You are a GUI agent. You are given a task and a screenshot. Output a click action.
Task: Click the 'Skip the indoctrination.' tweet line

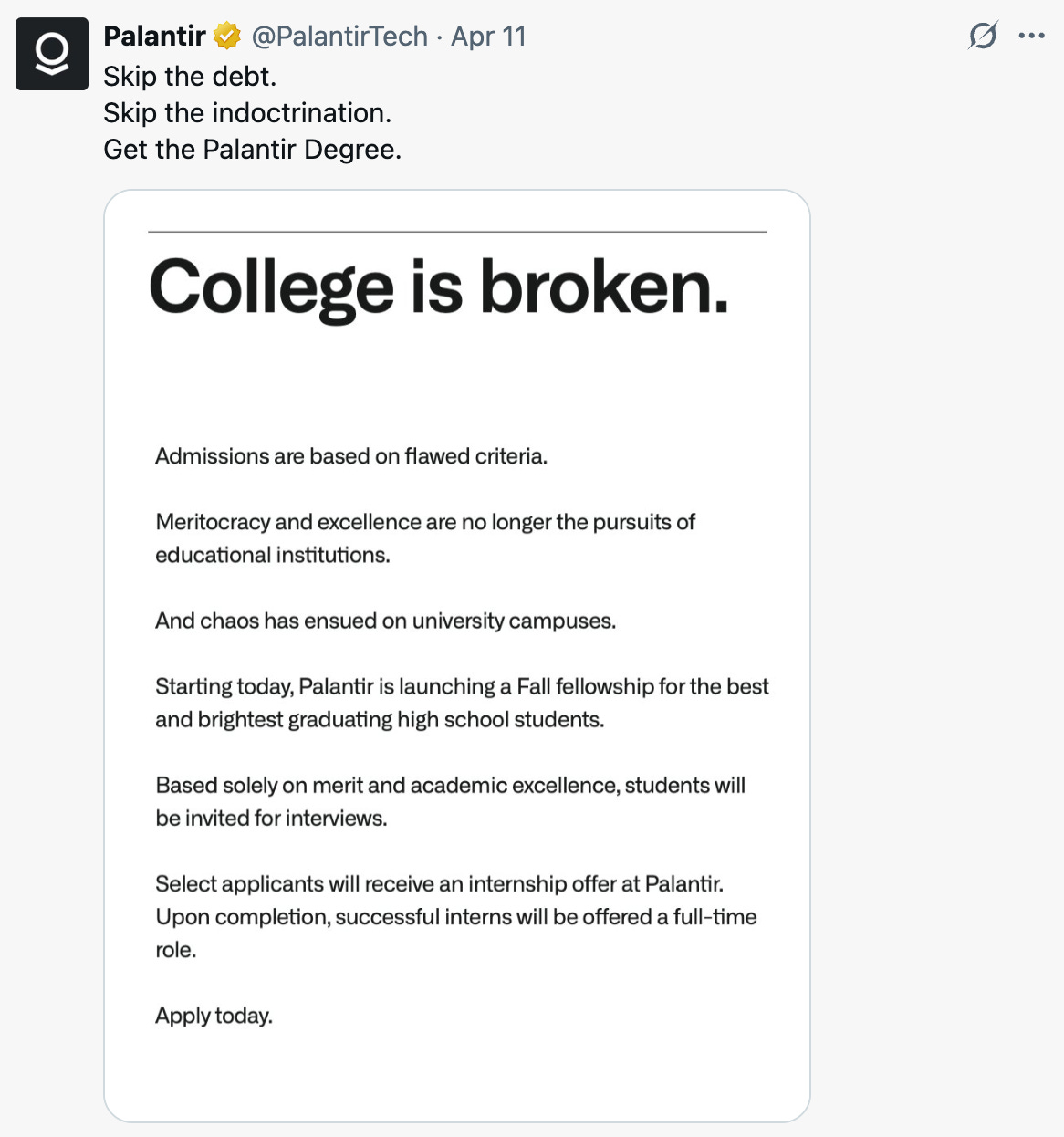pyautogui.click(x=247, y=112)
